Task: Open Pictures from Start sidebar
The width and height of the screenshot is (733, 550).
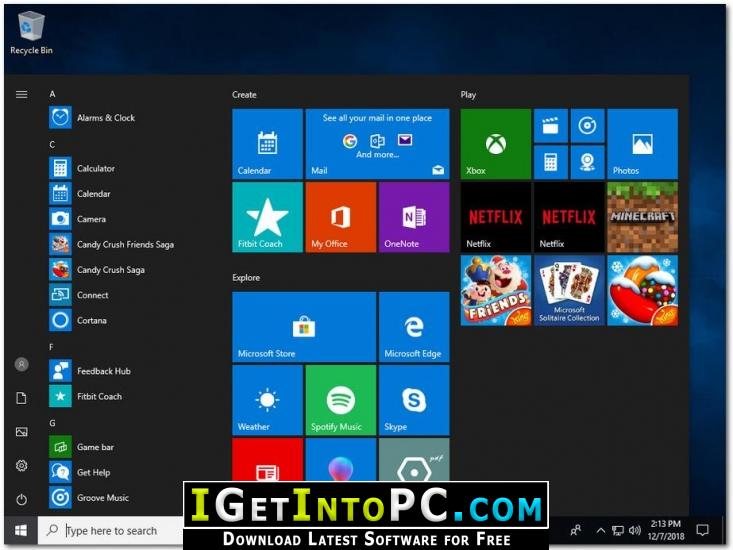Action: 22,432
